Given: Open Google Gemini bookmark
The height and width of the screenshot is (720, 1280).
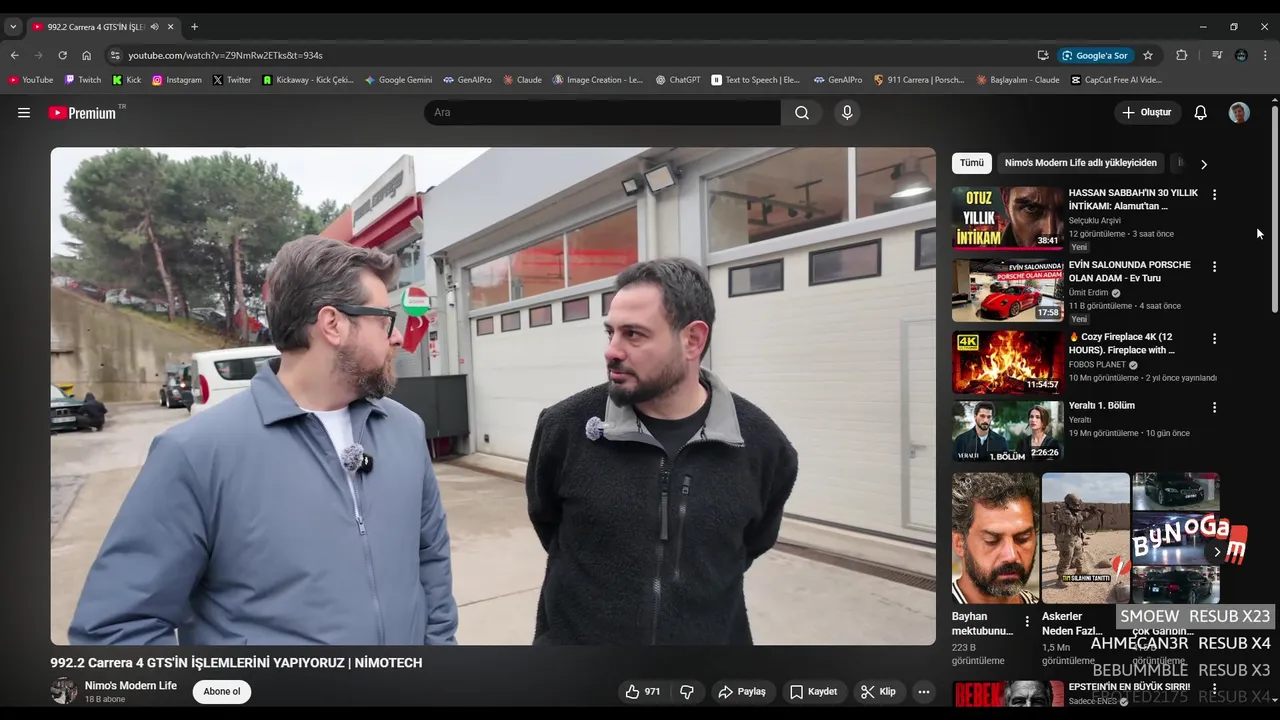Looking at the screenshot, I should click(398, 80).
